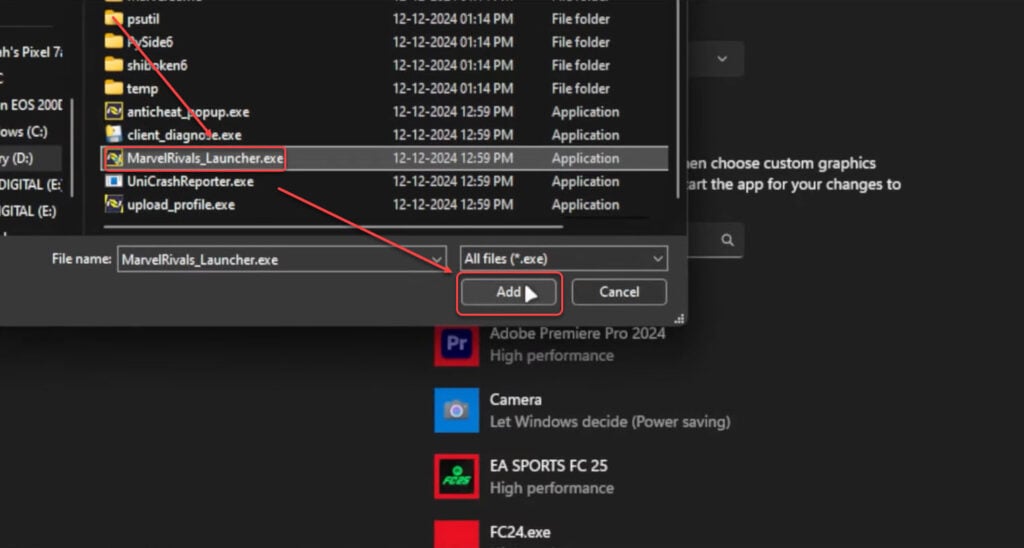Click EA SPORTS FC 25 app title
This screenshot has height=548, width=1024.
(549, 466)
